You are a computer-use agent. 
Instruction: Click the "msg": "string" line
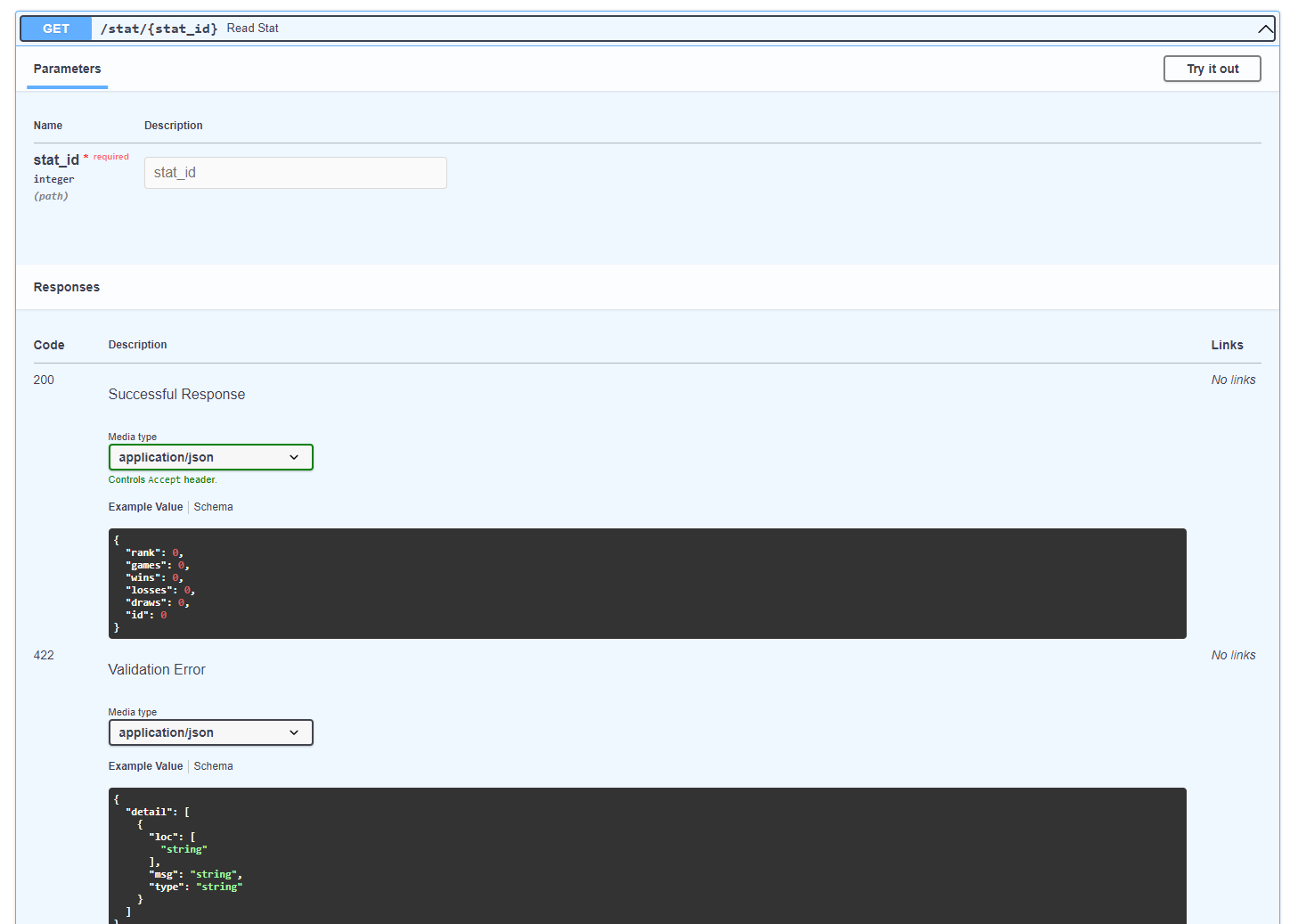[195, 874]
